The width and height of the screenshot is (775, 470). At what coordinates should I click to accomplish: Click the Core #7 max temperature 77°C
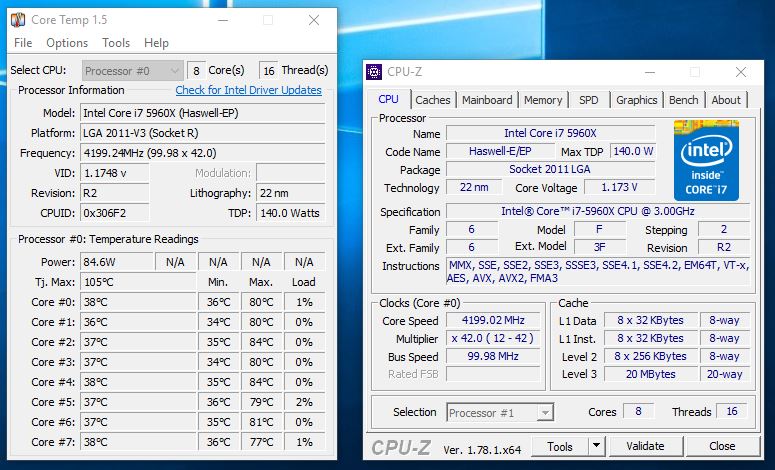coord(261,442)
